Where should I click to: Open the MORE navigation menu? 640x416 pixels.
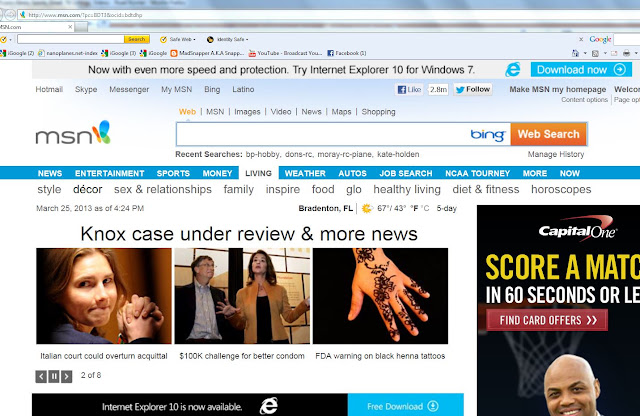tap(535, 173)
